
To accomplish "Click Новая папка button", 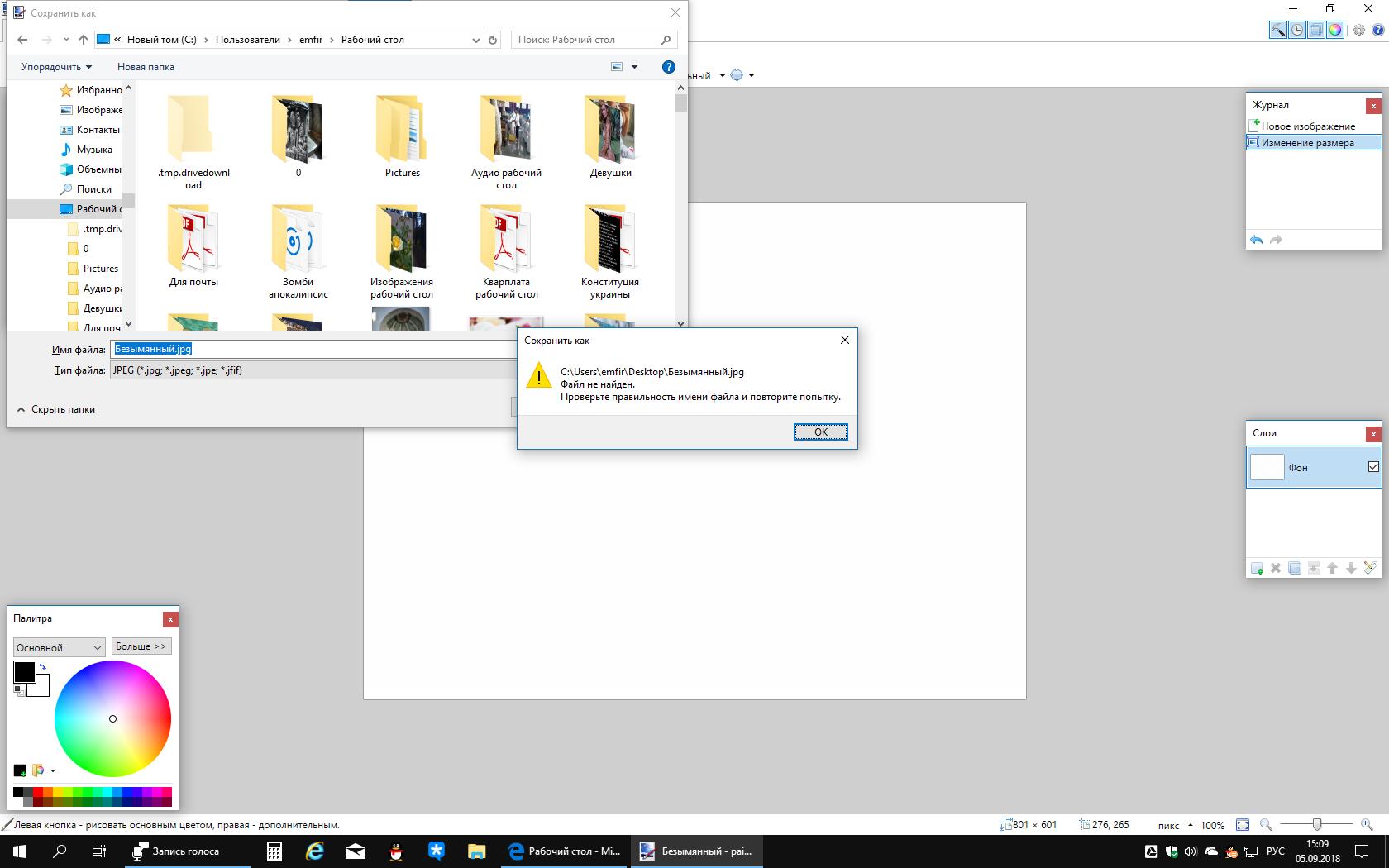I will point(146,67).
